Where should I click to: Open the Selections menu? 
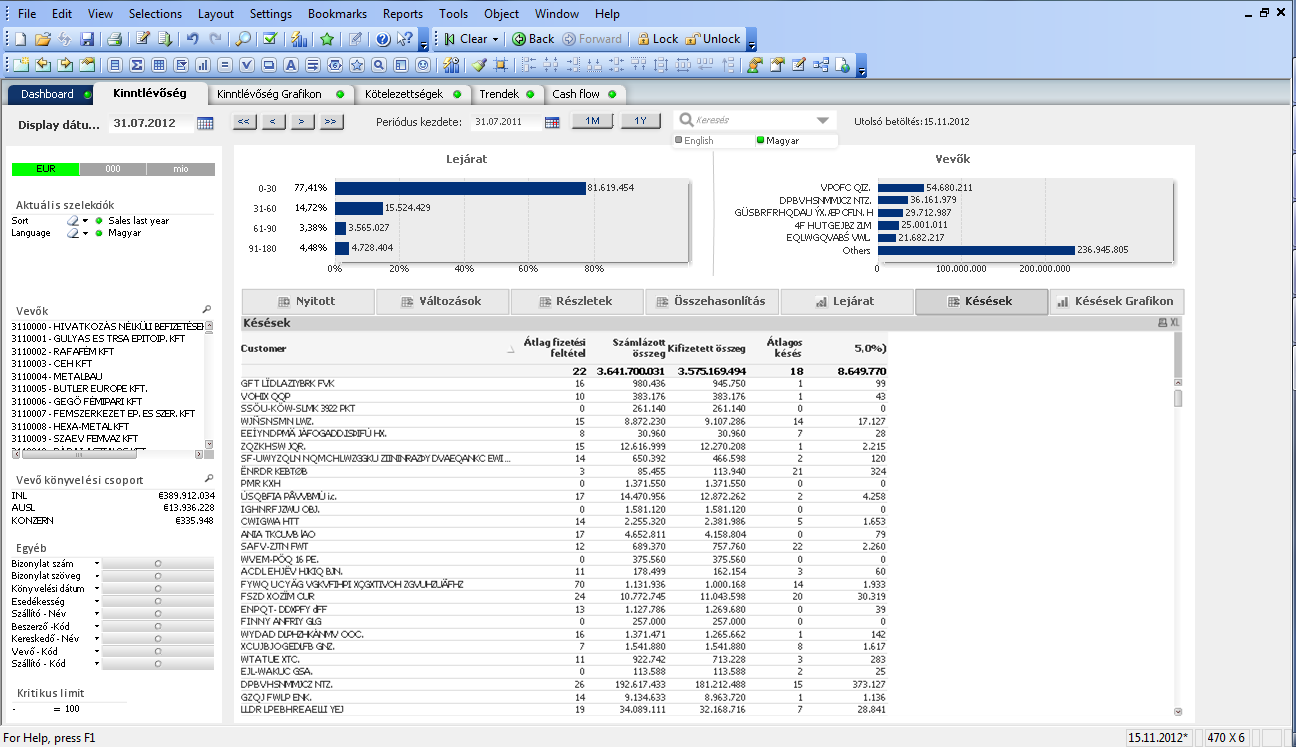coord(155,14)
